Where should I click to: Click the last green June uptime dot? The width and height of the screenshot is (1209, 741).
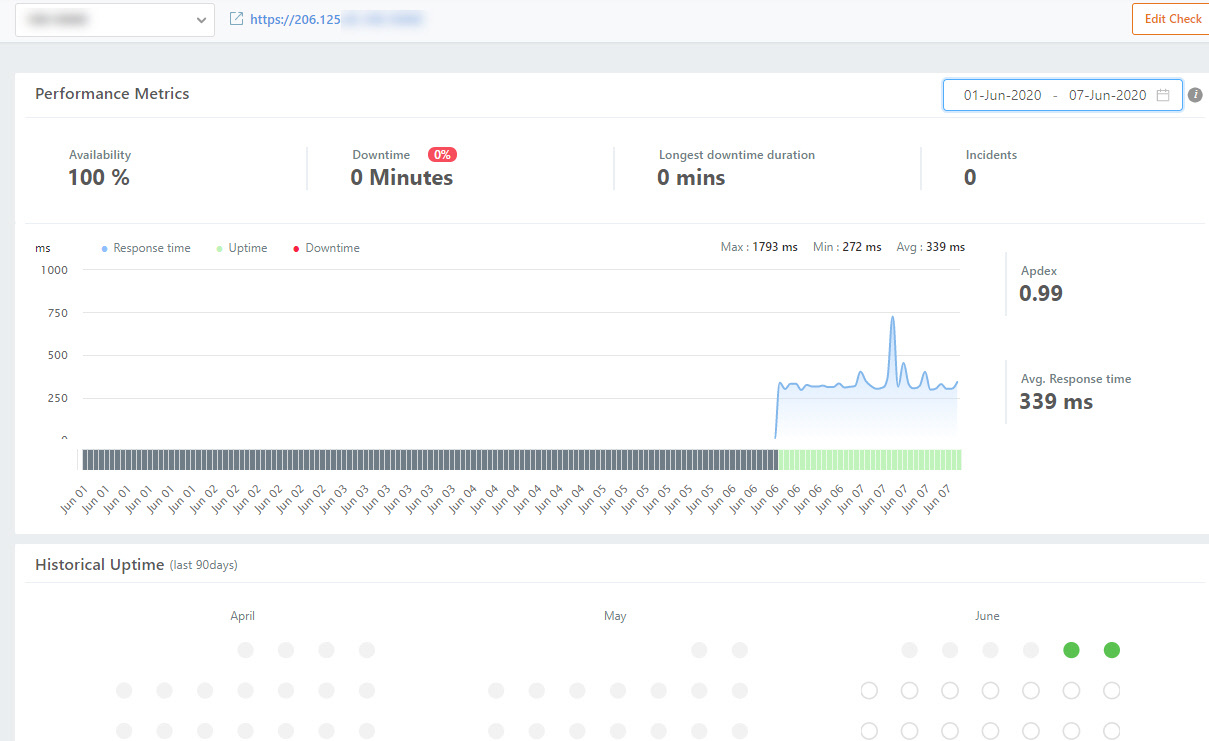click(1111, 650)
